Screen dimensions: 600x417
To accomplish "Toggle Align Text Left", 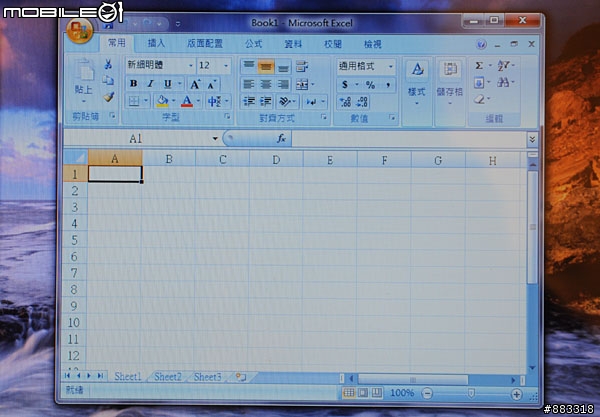I will tap(249, 84).
